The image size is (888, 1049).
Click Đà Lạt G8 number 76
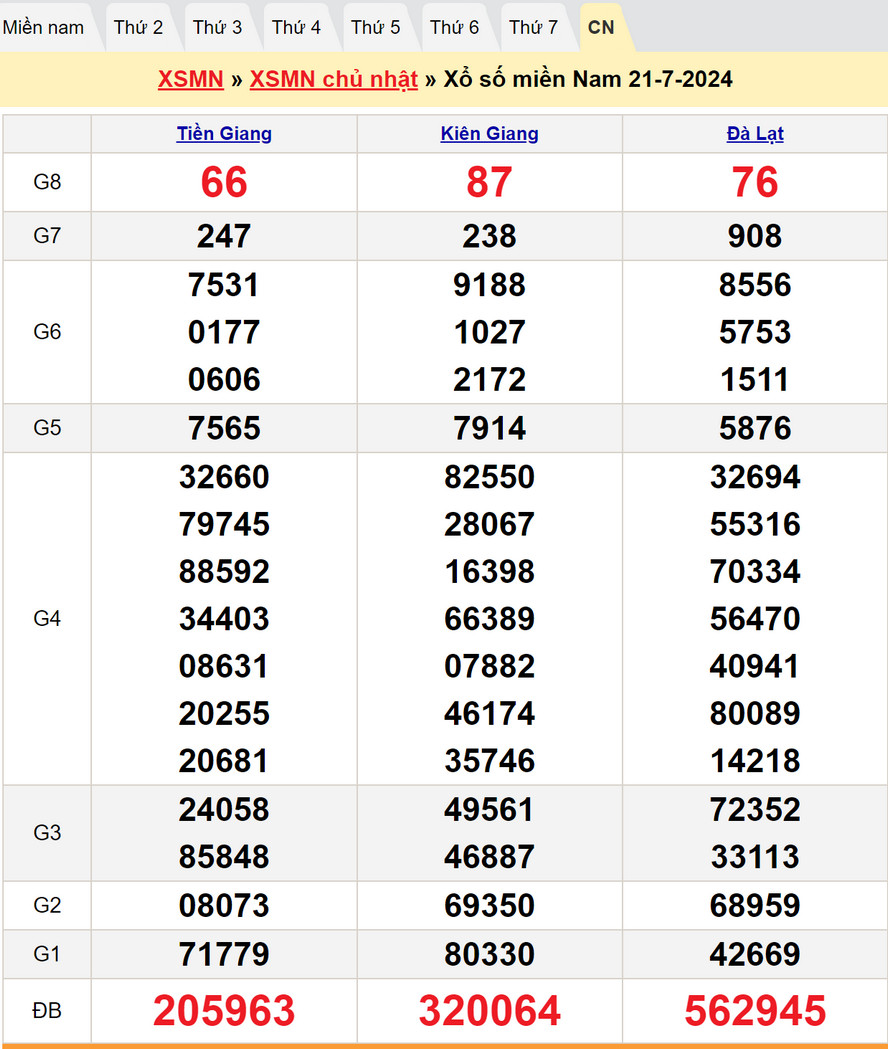click(755, 182)
